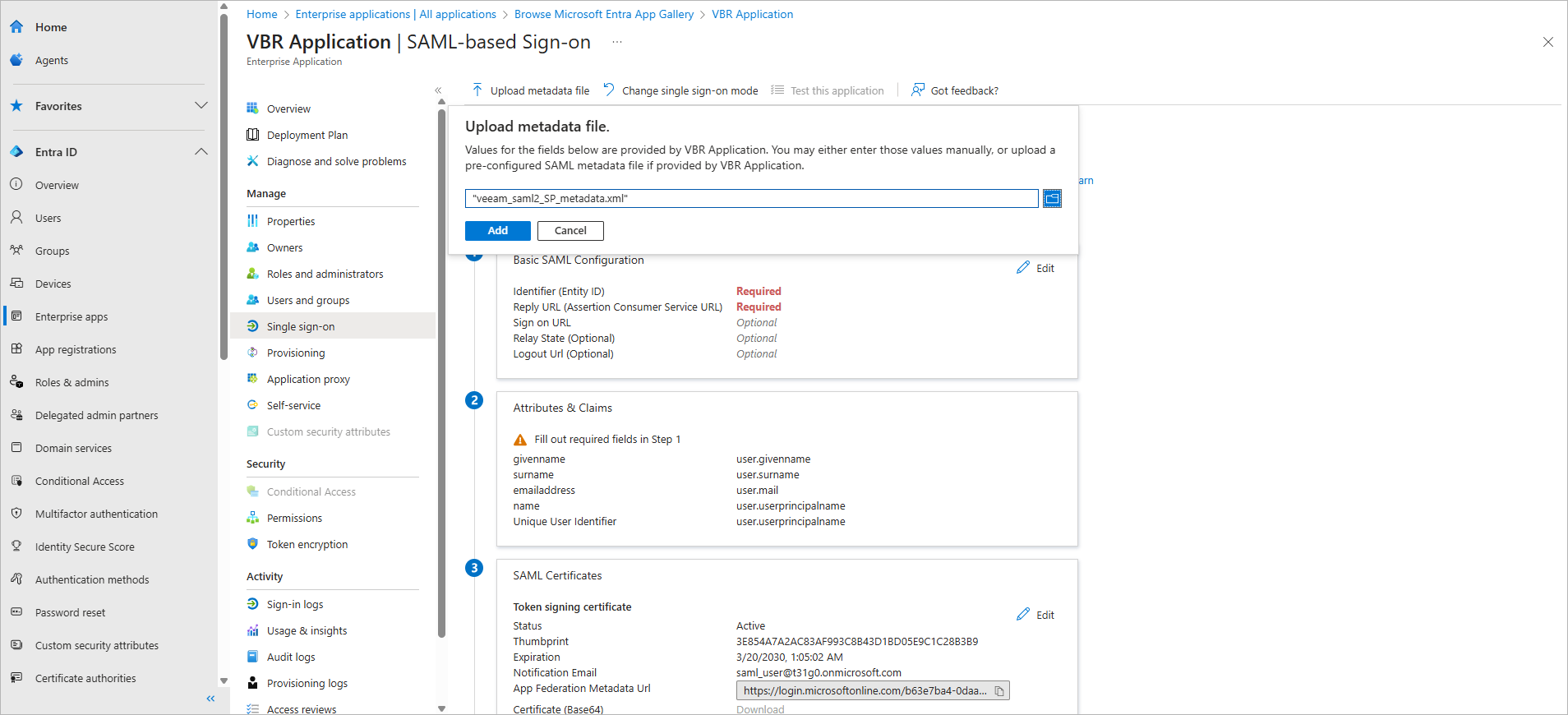This screenshot has width=1568, height=715.
Task: Open Single sign-on menu item
Action: [301, 326]
